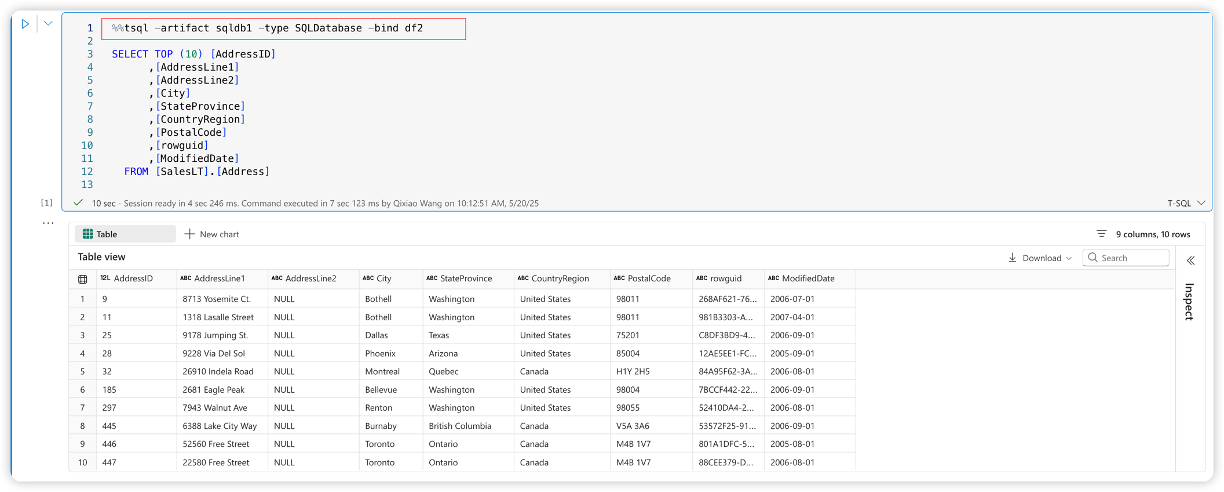The width and height of the screenshot is (1224, 492).
Task: Click the ModifiedDate column header
Action: (807, 279)
